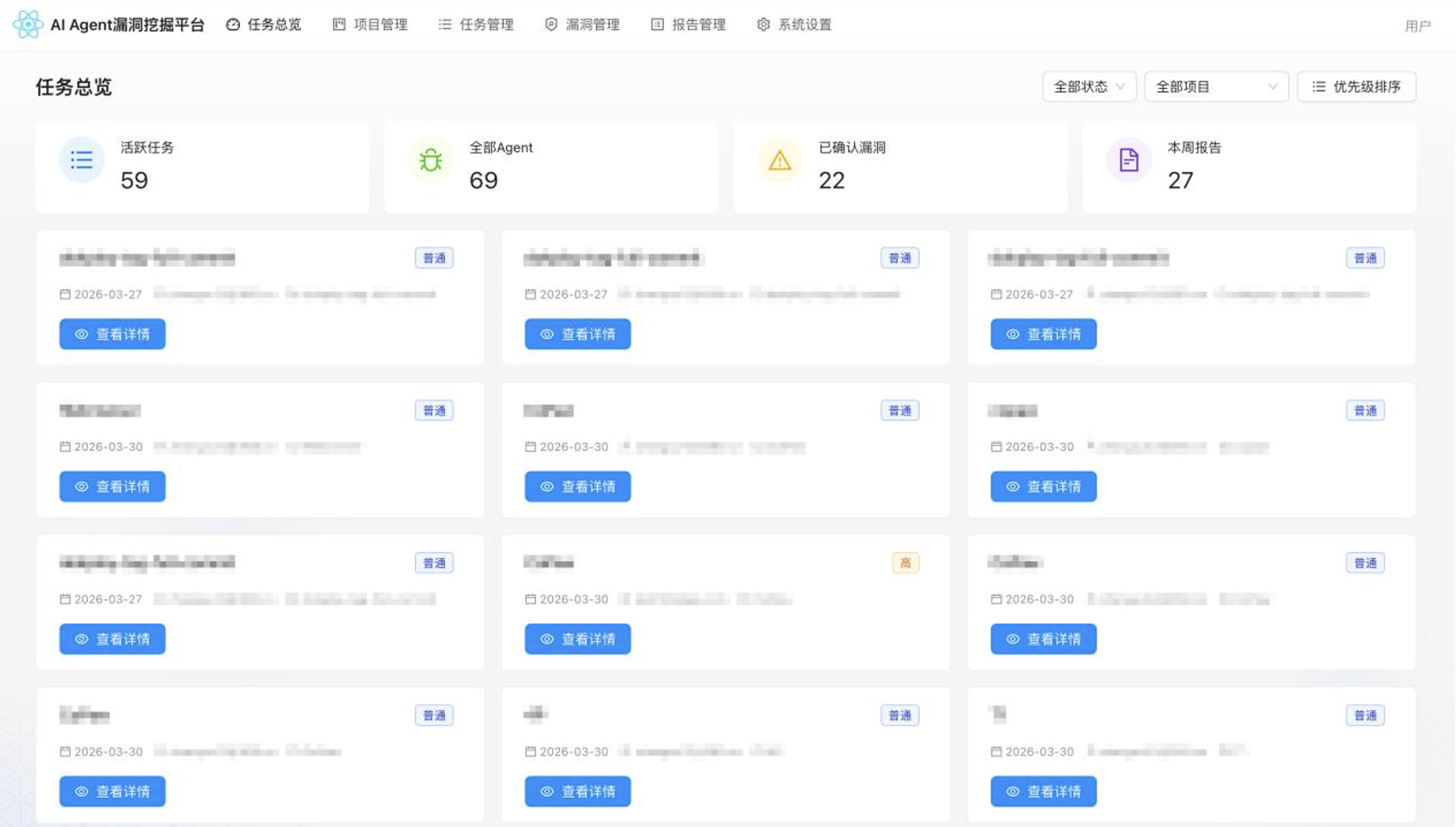This screenshot has height=827, width=1456.
Task: Switch to 项目管理 in the navigation bar
Action: [x=371, y=25]
